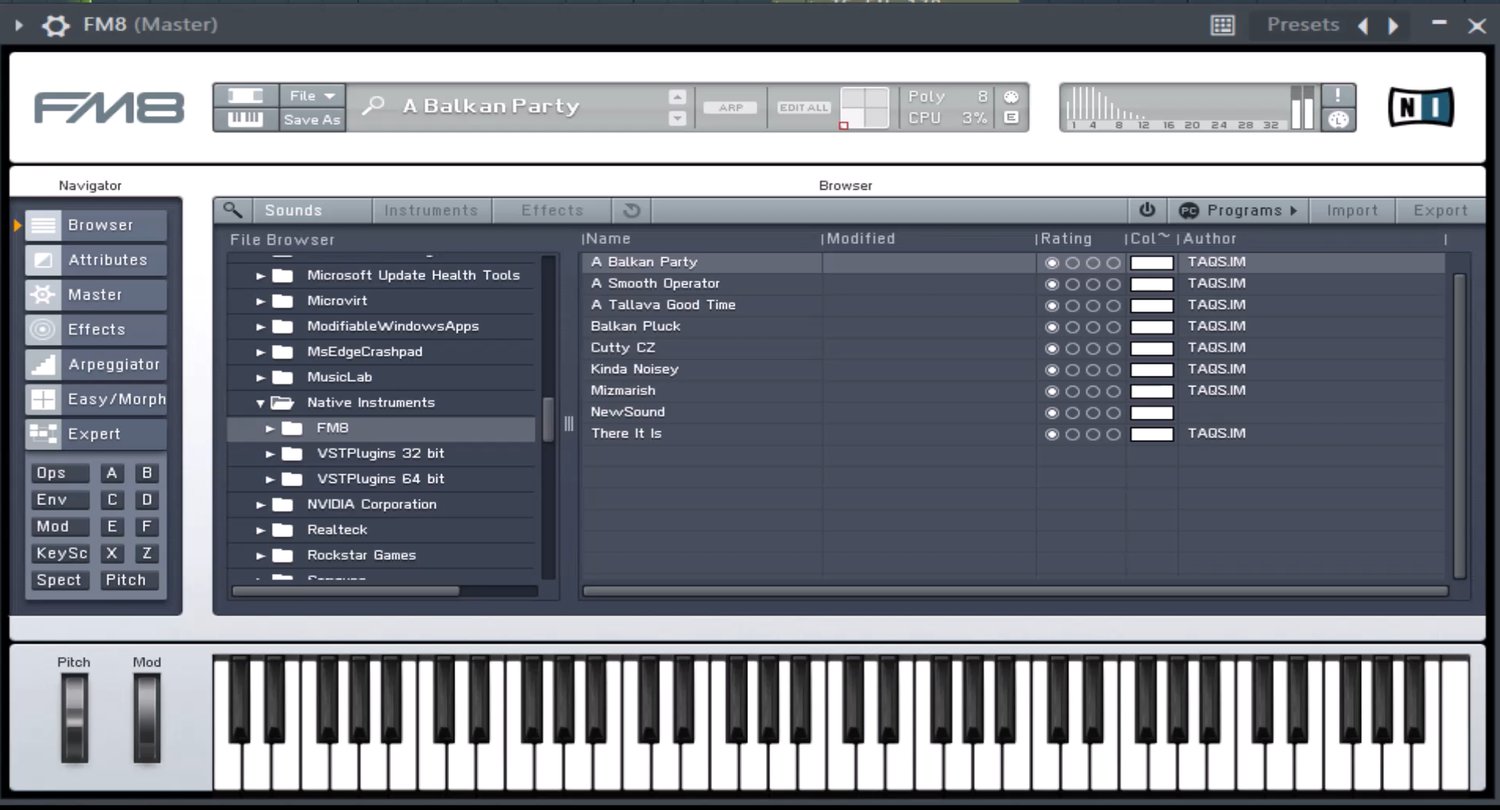Open the Attributes page in Navigator
This screenshot has height=810, width=1500.
pyautogui.click(x=96, y=260)
